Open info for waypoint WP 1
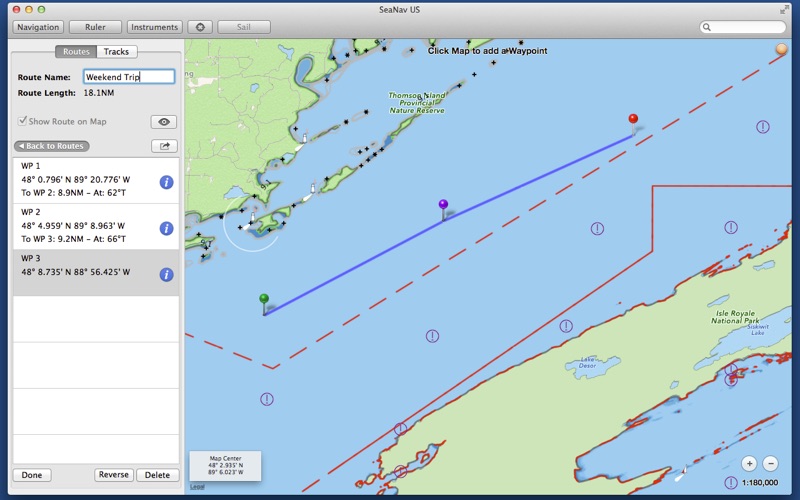 pyautogui.click(x=167, y=182)
